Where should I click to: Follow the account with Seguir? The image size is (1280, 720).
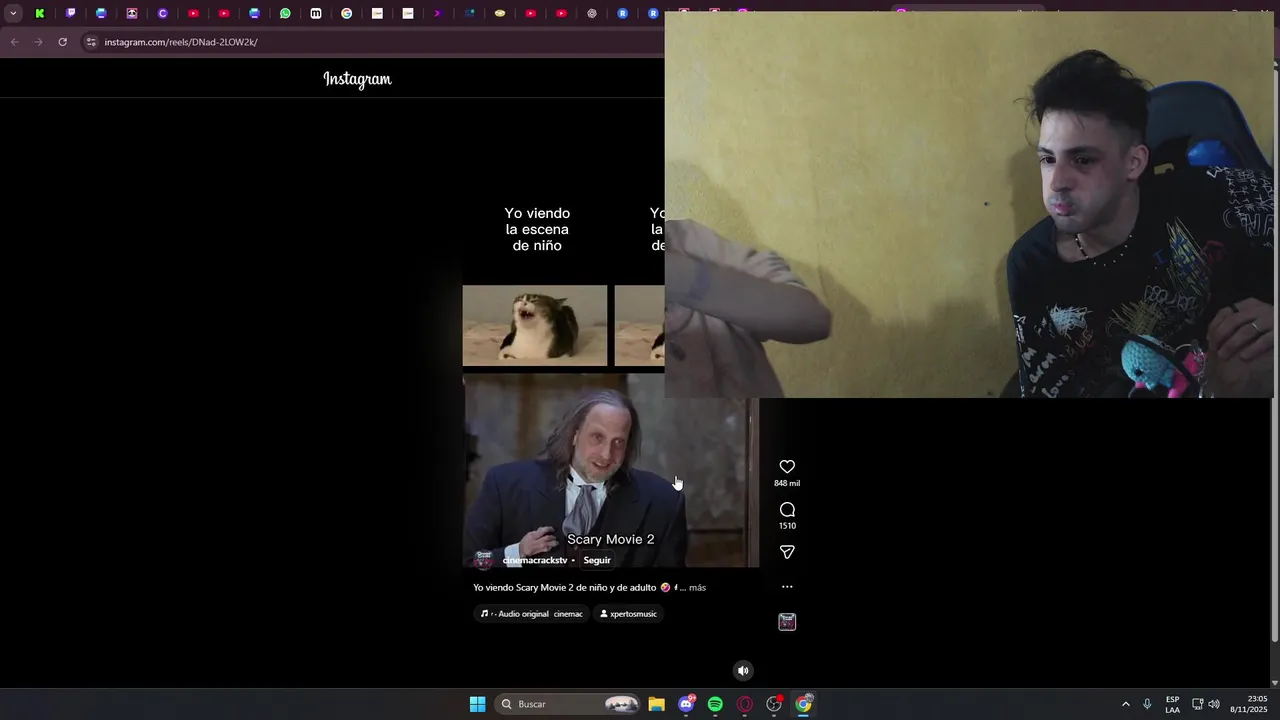coord(597,560)
